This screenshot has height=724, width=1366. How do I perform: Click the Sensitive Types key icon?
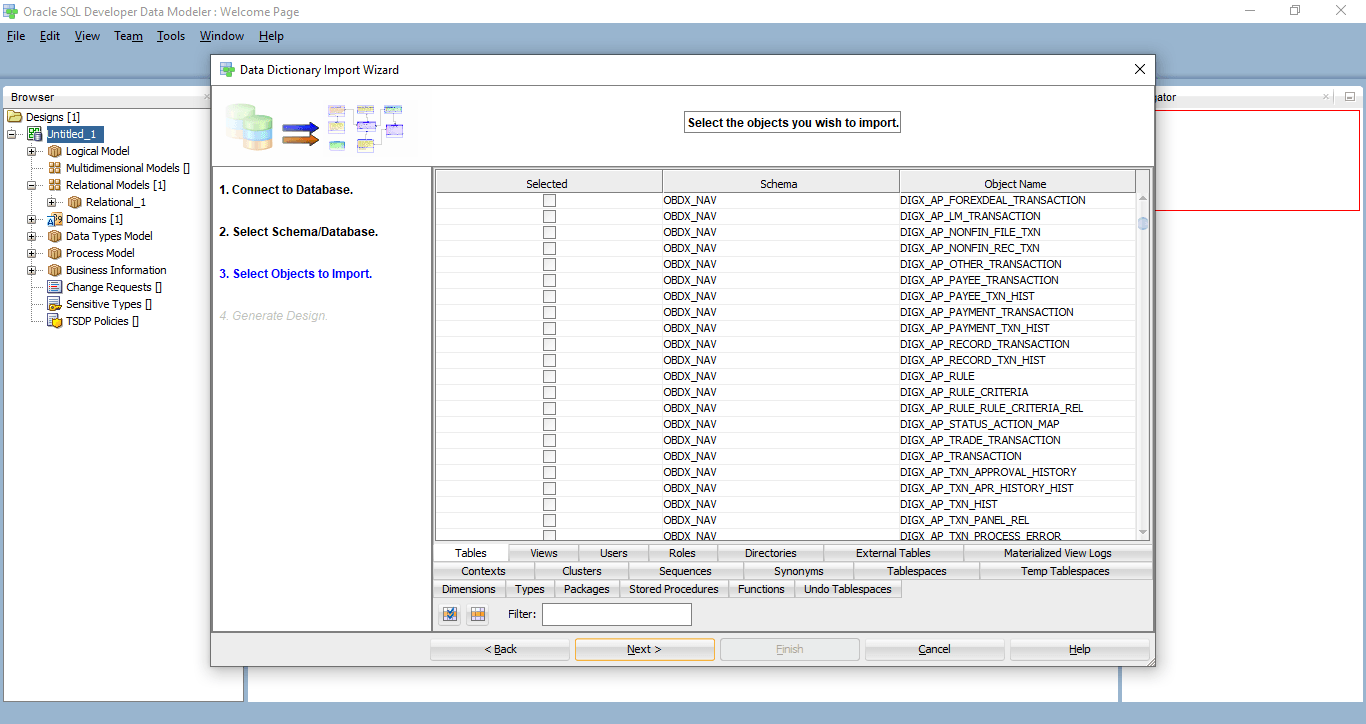tap(54, 304)
